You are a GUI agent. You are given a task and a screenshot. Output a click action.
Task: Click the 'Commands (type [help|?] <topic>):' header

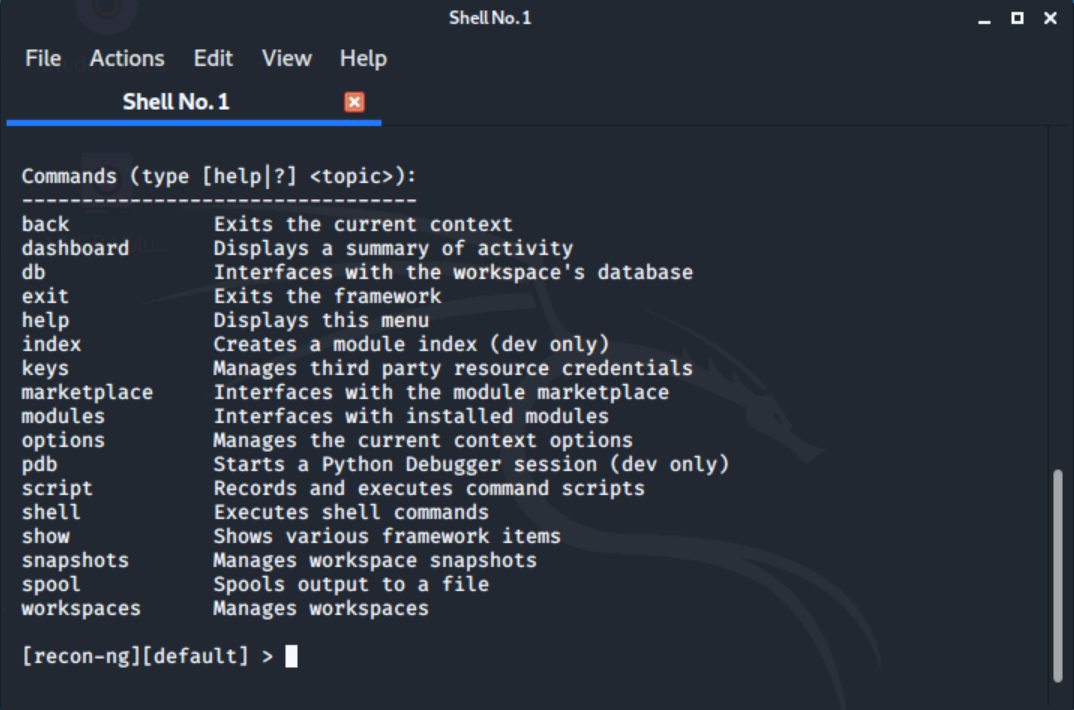[219, 177]
